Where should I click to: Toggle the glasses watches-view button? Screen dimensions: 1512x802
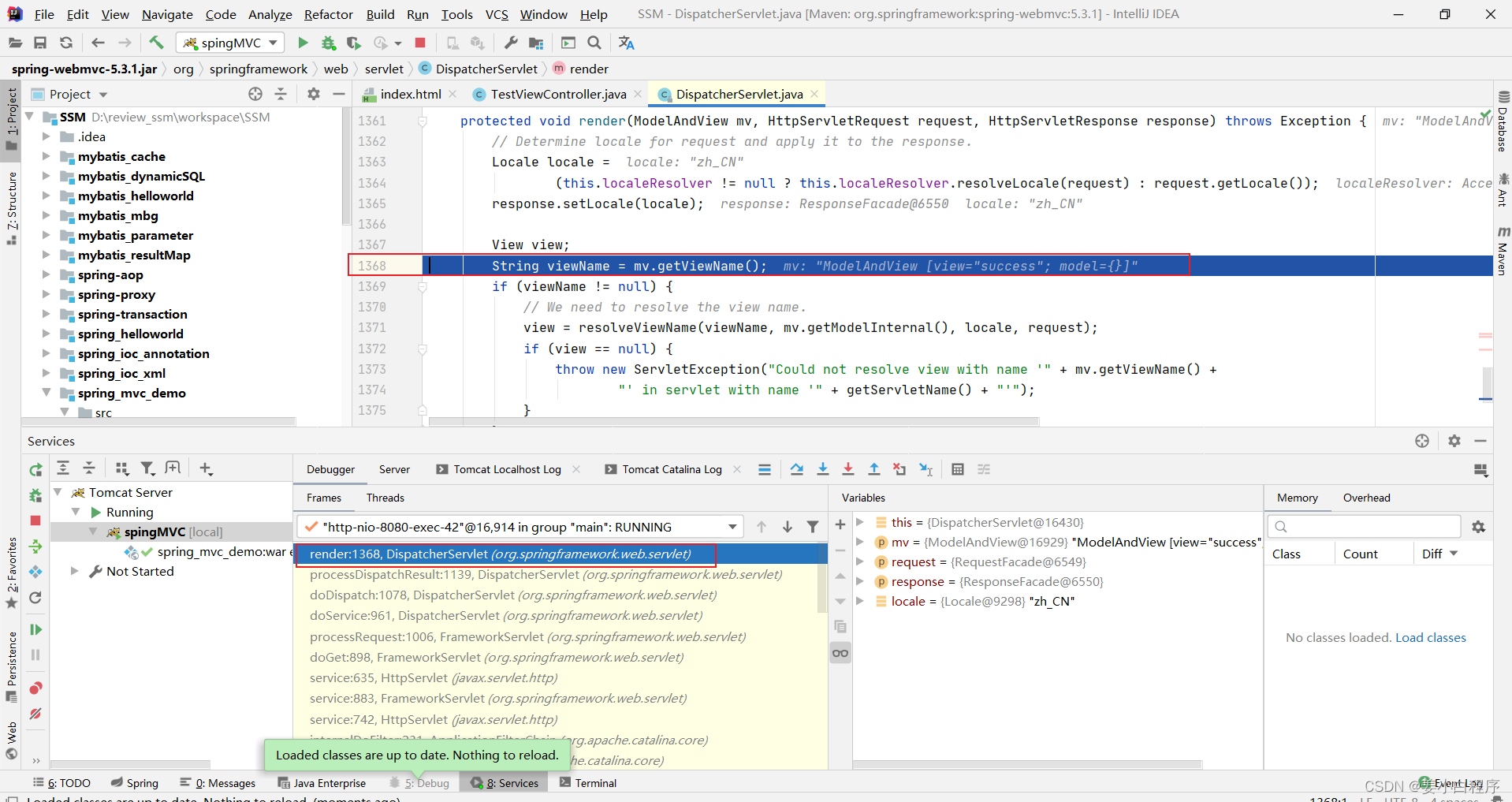tap(840, 653)
